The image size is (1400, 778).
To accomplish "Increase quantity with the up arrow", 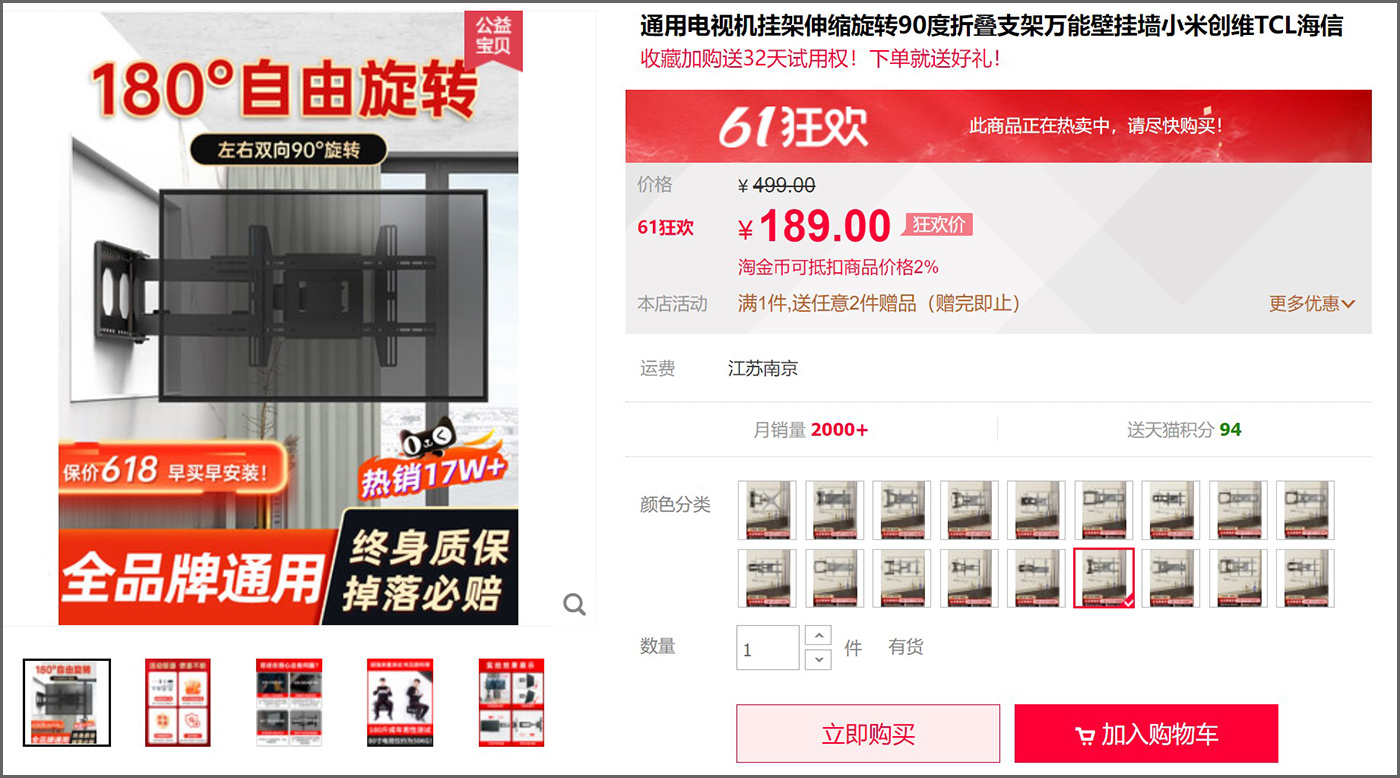I will (x=818, y=636).
